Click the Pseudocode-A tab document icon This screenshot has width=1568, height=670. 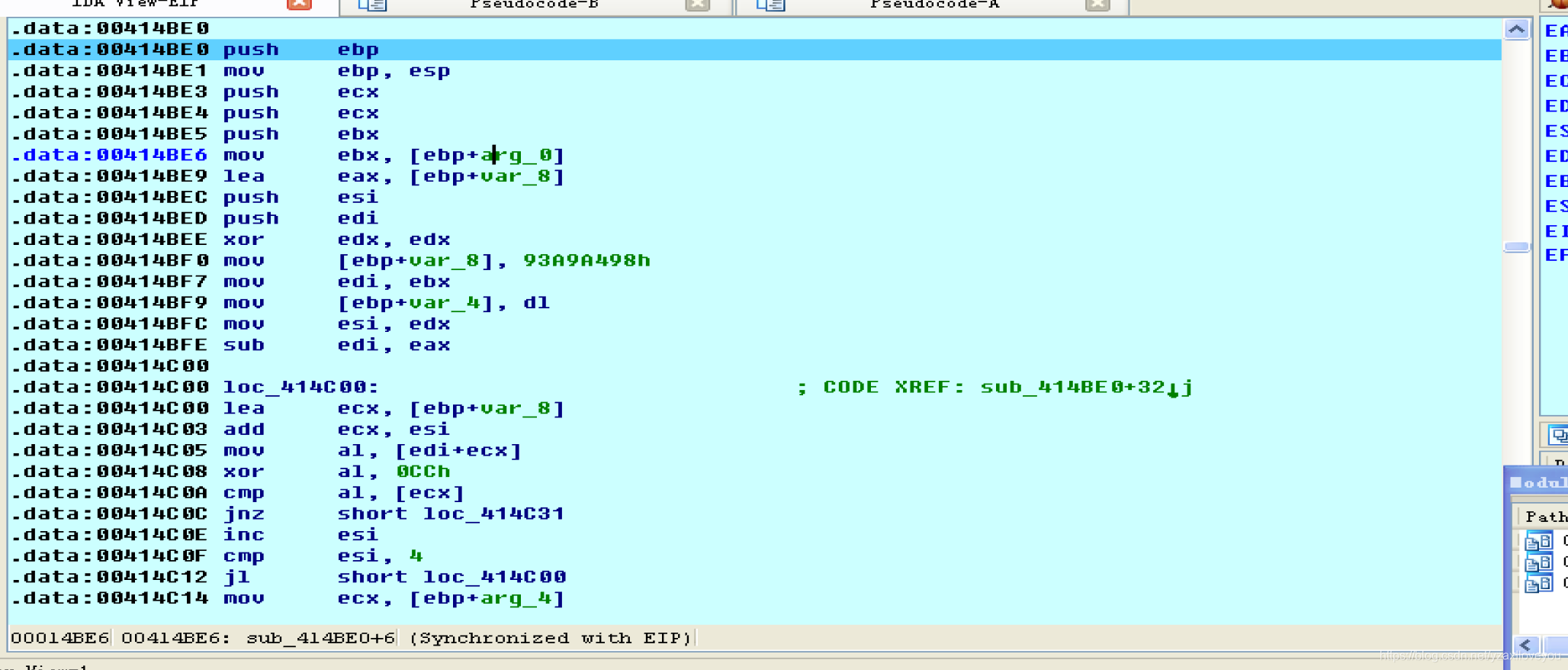[x=771, y=5]
